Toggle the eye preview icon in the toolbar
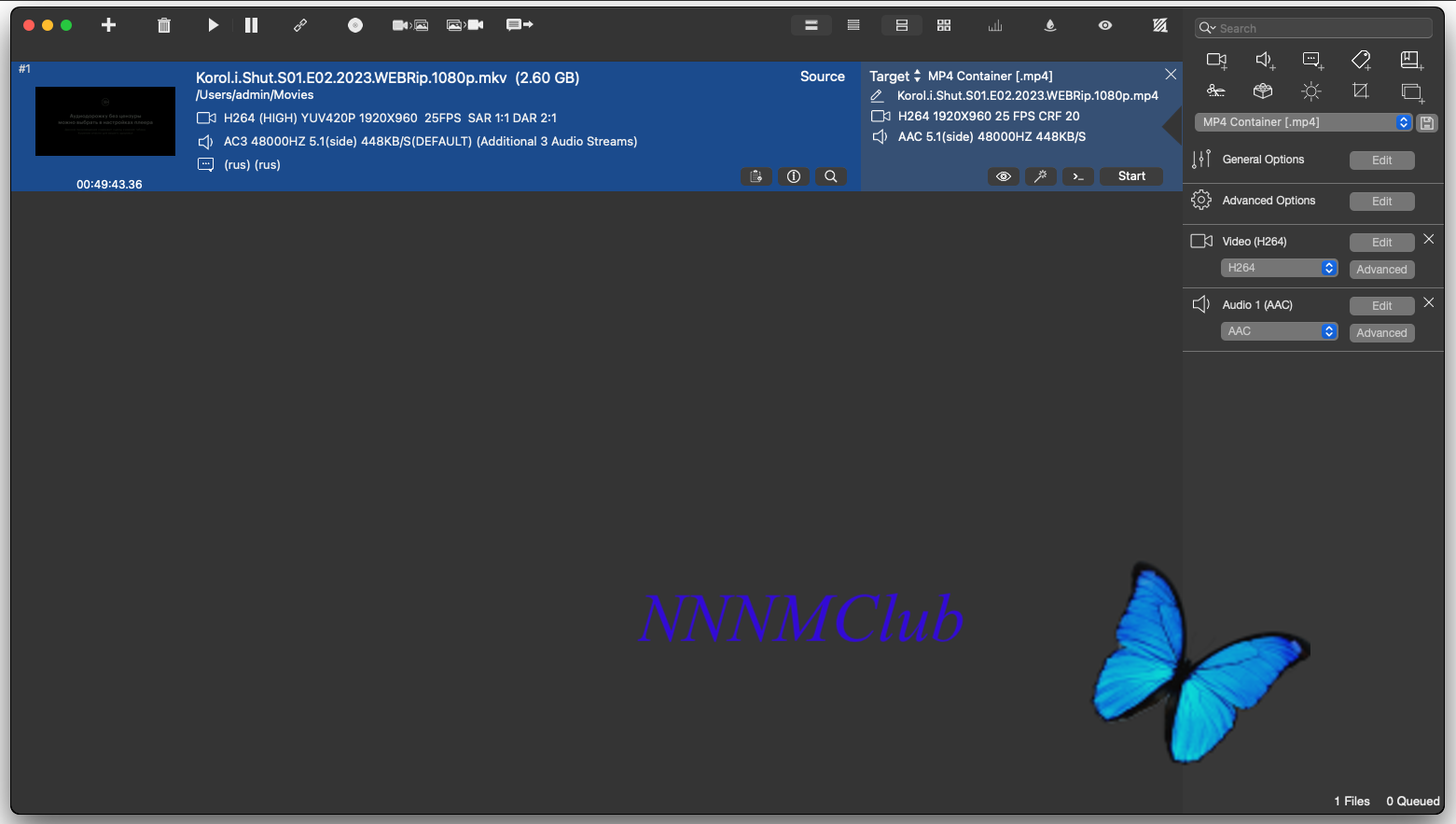 (1105, 25)
